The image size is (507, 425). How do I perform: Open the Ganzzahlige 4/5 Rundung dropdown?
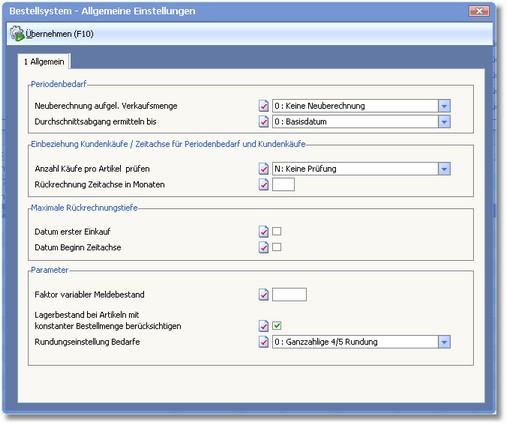point(444,342)
